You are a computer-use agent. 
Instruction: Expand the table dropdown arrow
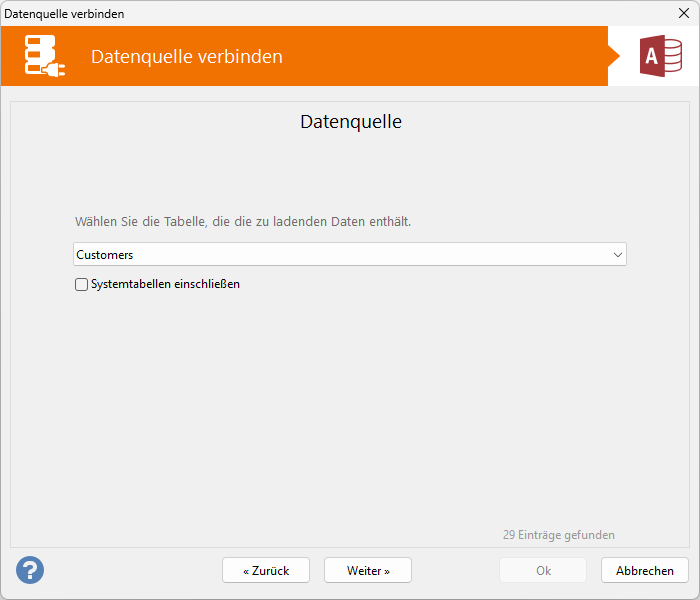point(617,255)
